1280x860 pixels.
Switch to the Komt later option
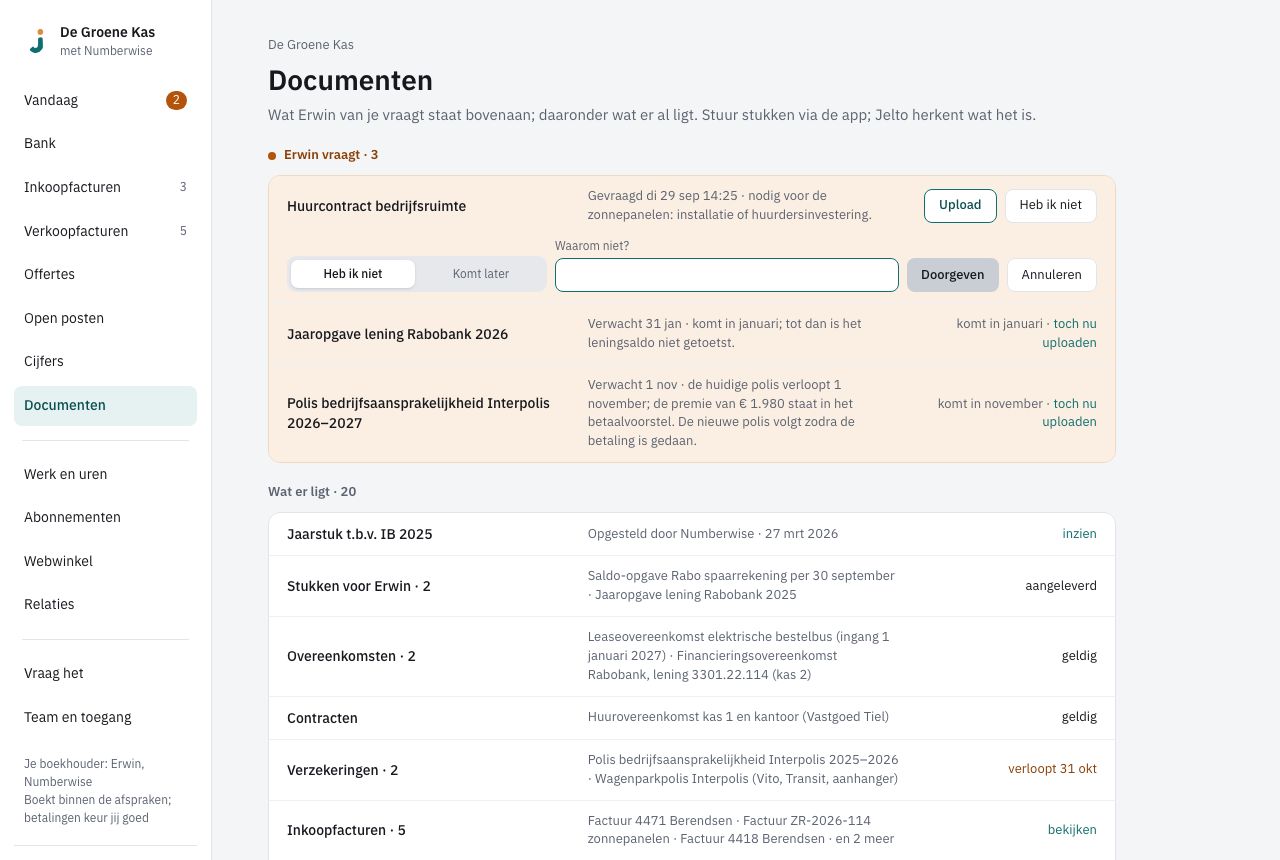coord(481,274)
